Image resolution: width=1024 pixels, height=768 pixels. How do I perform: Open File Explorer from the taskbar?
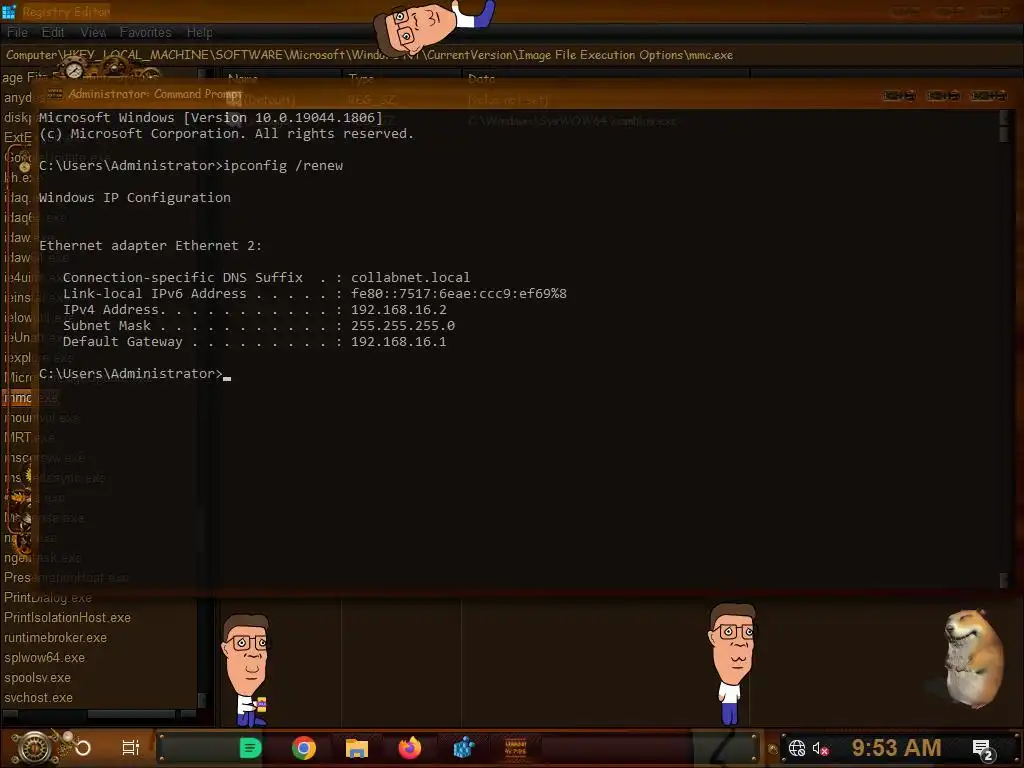[x=357, y=748]
